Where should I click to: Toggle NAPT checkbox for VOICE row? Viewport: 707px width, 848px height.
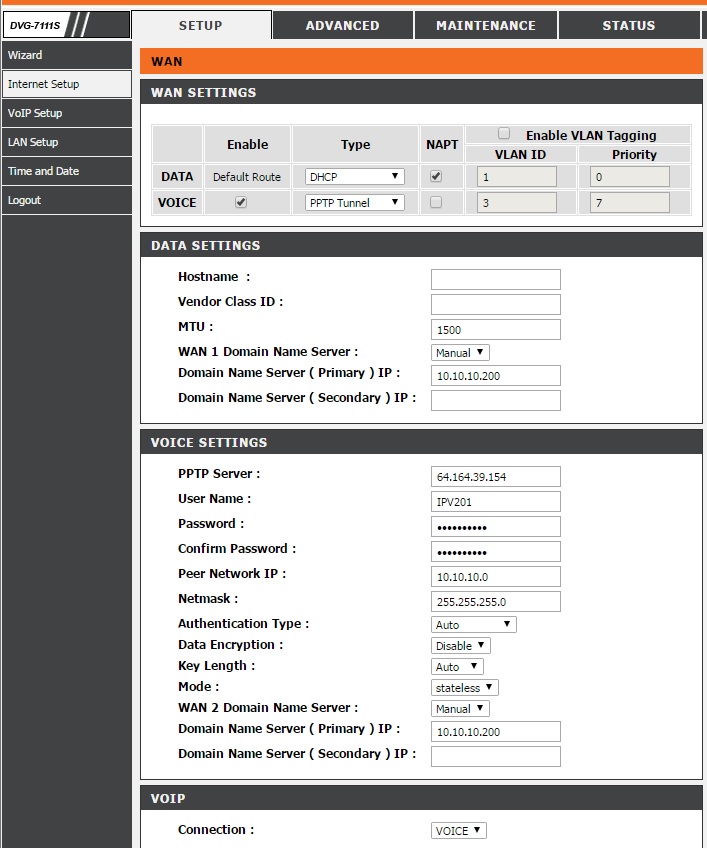click(435, 202)
